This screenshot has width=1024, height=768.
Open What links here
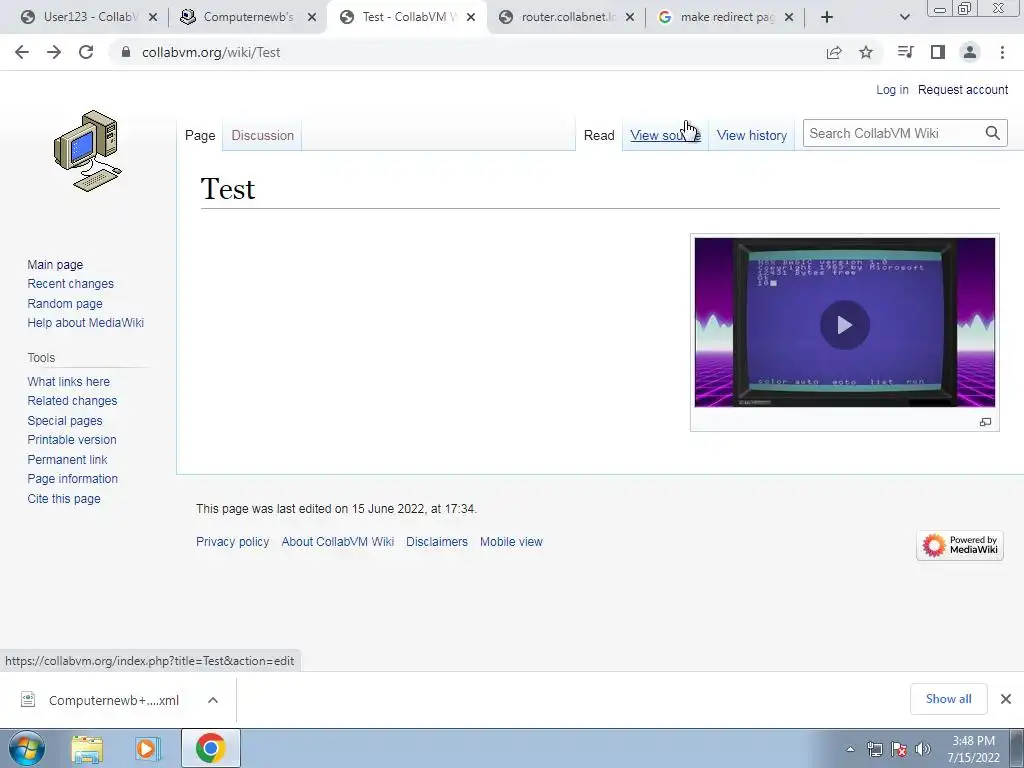coord(69,381)
